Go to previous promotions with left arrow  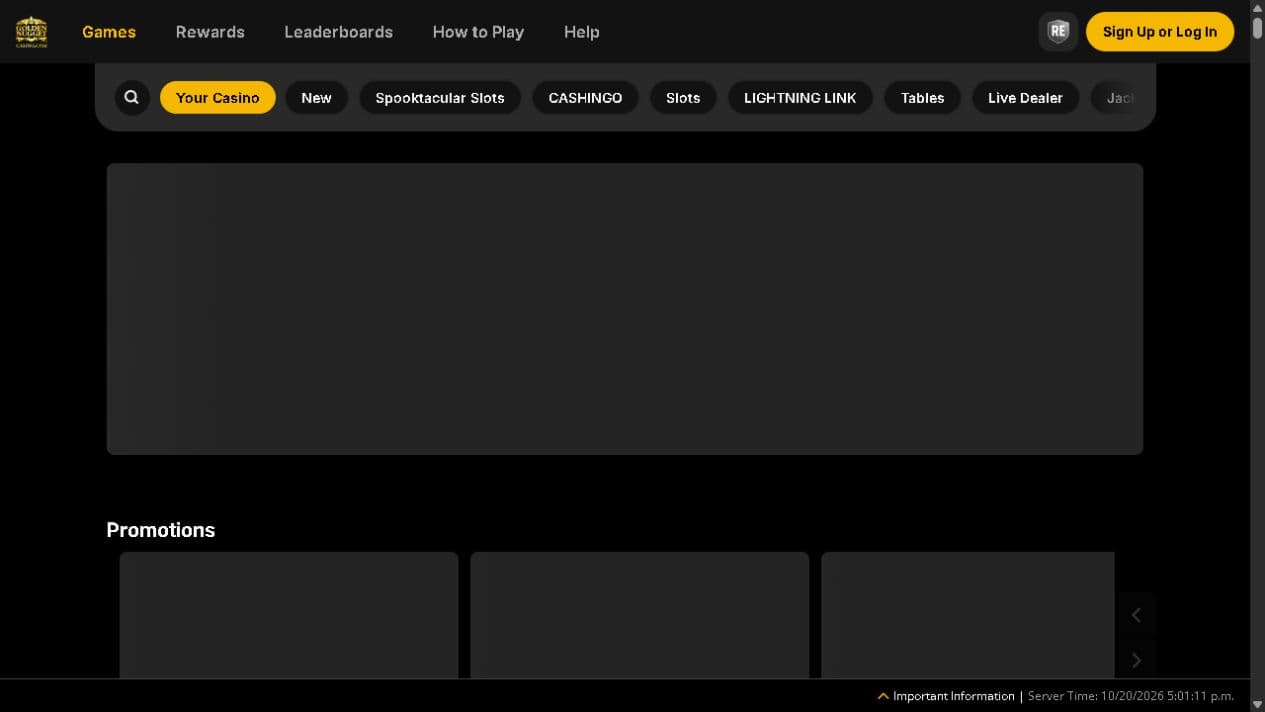click(x=1136, y=615)
